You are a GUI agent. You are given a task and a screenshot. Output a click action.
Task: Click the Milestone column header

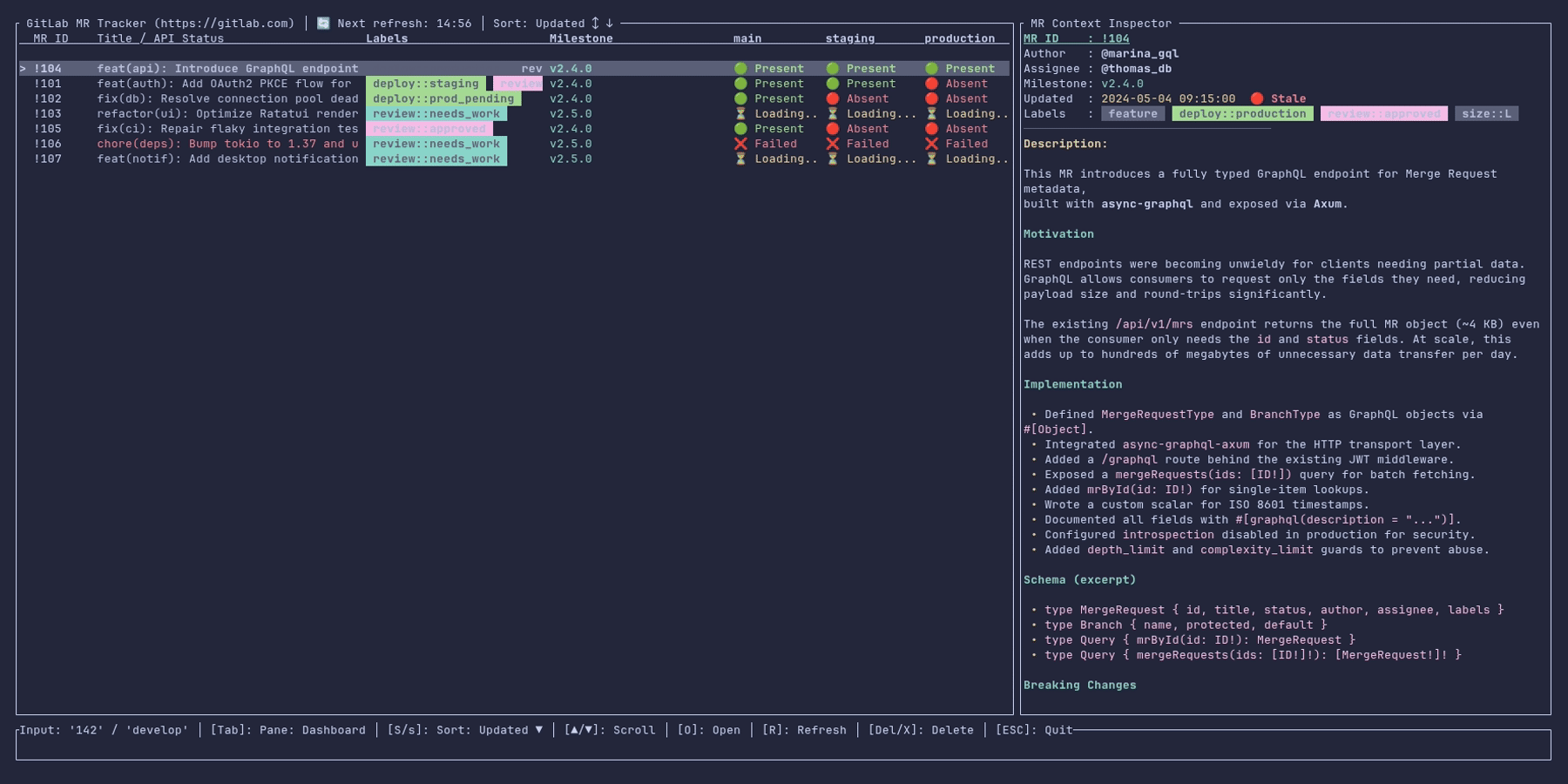[x=581, y=38]
